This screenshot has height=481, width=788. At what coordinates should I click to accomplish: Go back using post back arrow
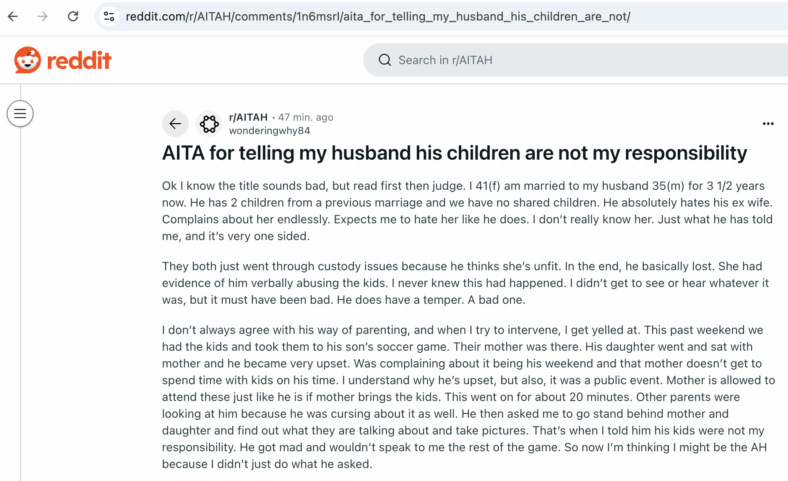click(x=175, y=124)
